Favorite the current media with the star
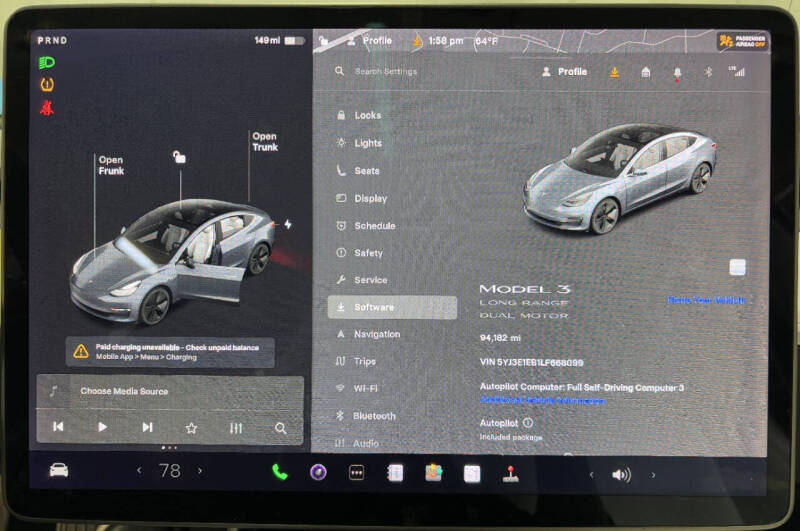Screen dimensions: 800x531 point(191,428)
